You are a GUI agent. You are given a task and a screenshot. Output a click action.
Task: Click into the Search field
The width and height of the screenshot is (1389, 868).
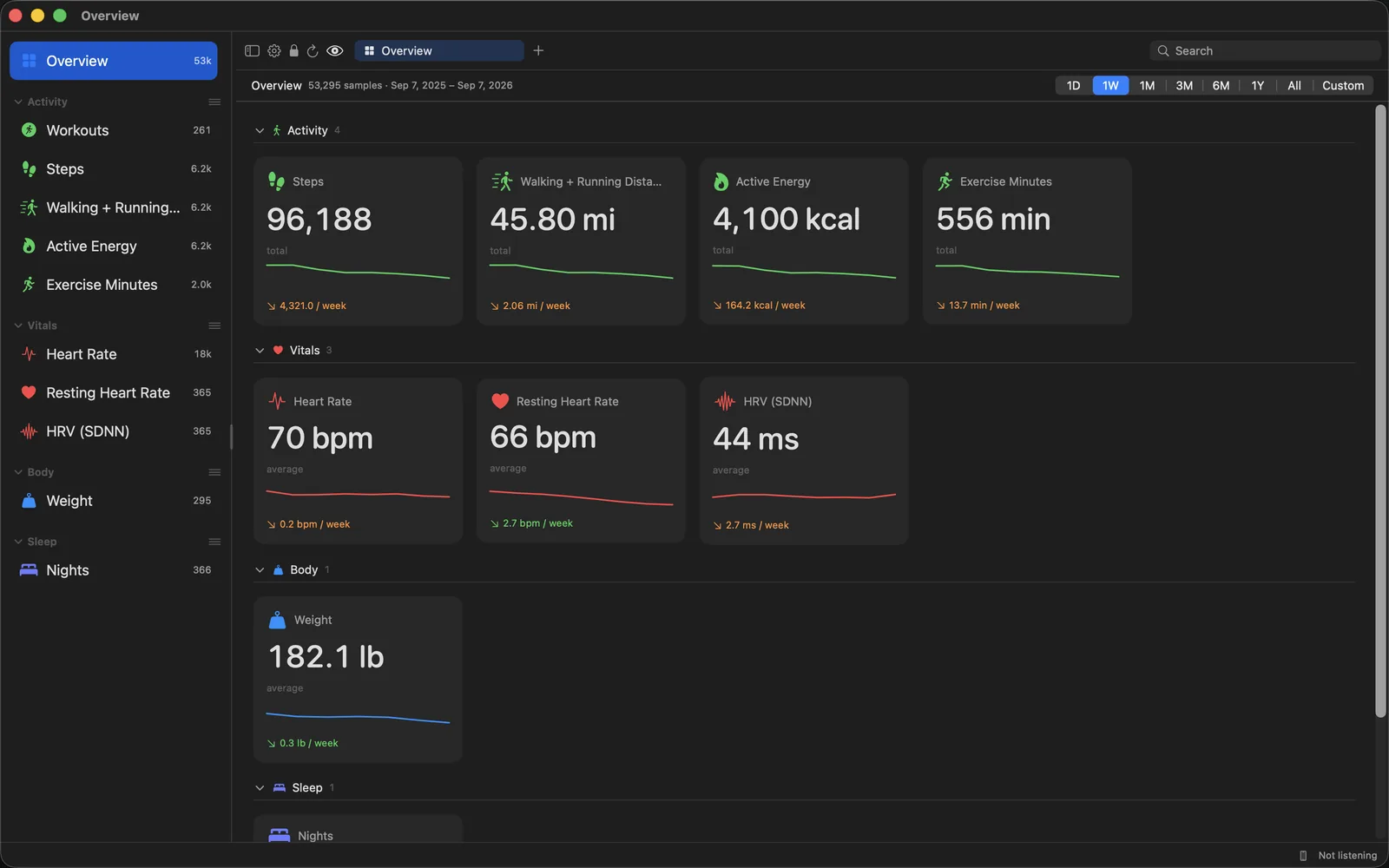pos(1265,50)
